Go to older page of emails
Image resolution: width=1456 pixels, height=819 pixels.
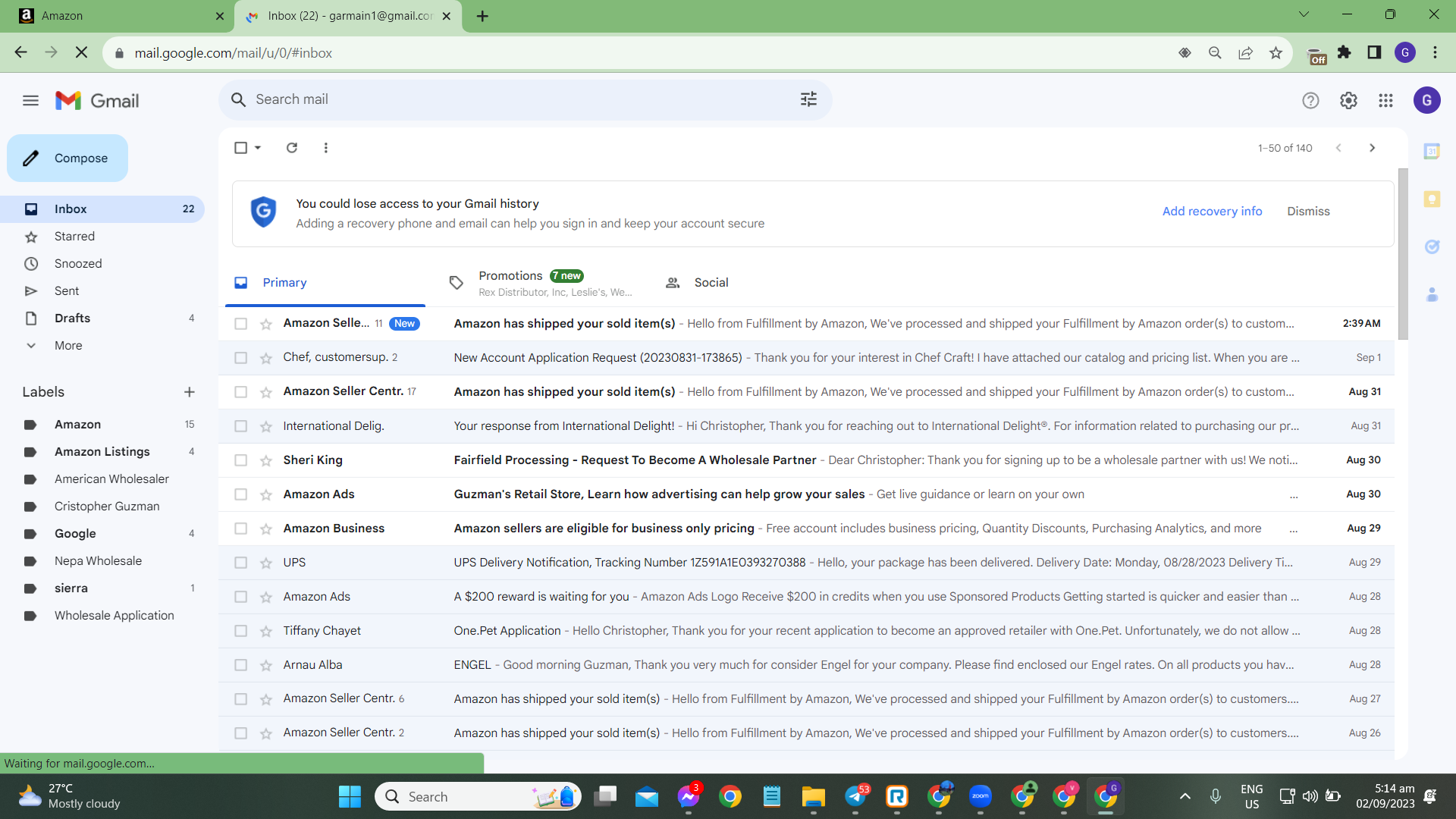coord(1372,148)
